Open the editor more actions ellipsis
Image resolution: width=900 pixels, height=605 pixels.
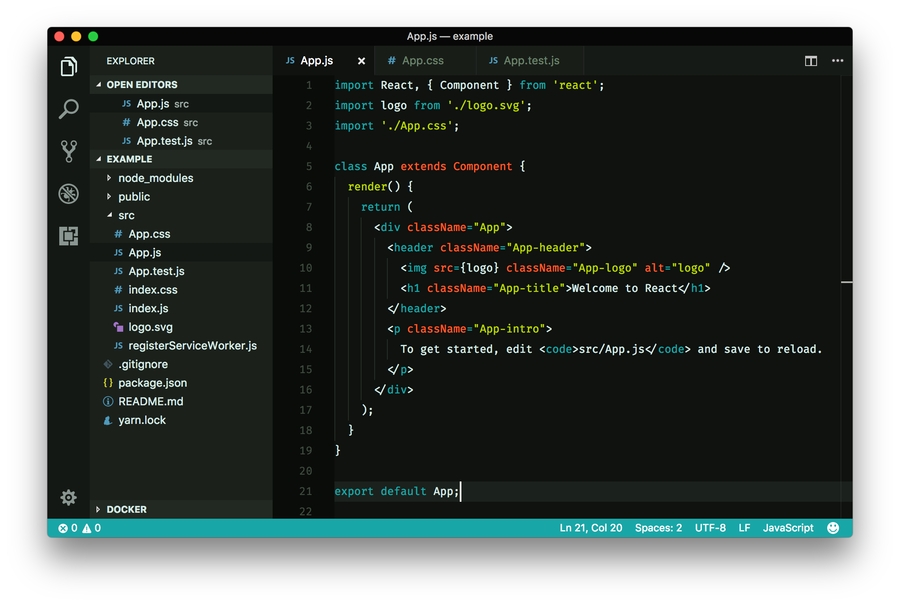pos(837,61)
